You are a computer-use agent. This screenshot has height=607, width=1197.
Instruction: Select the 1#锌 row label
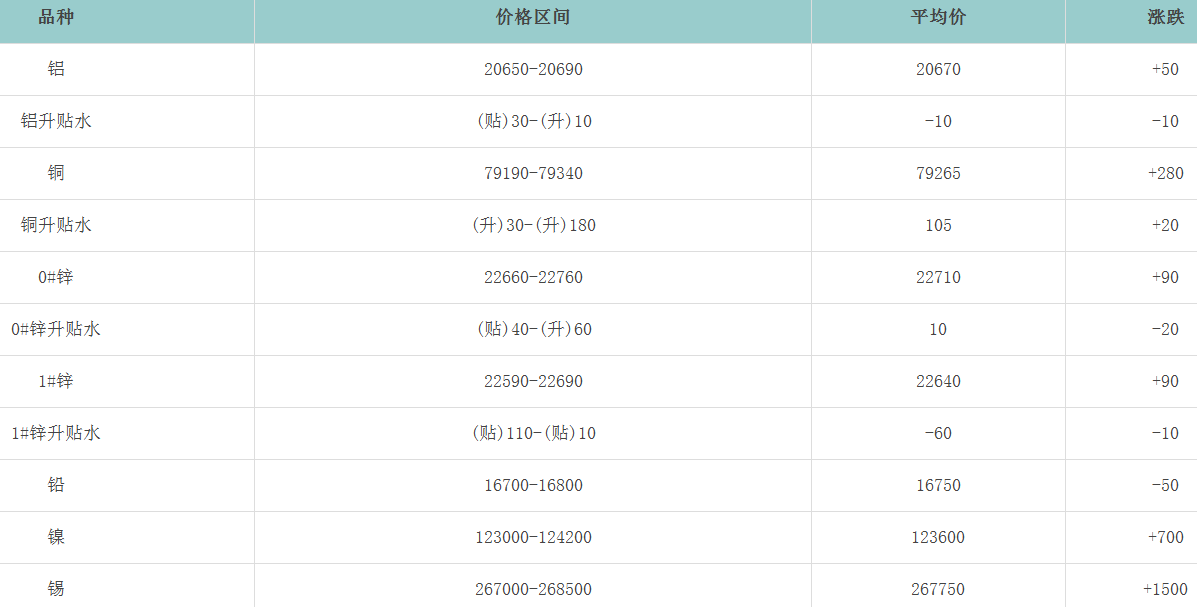(x=56, y=382)
